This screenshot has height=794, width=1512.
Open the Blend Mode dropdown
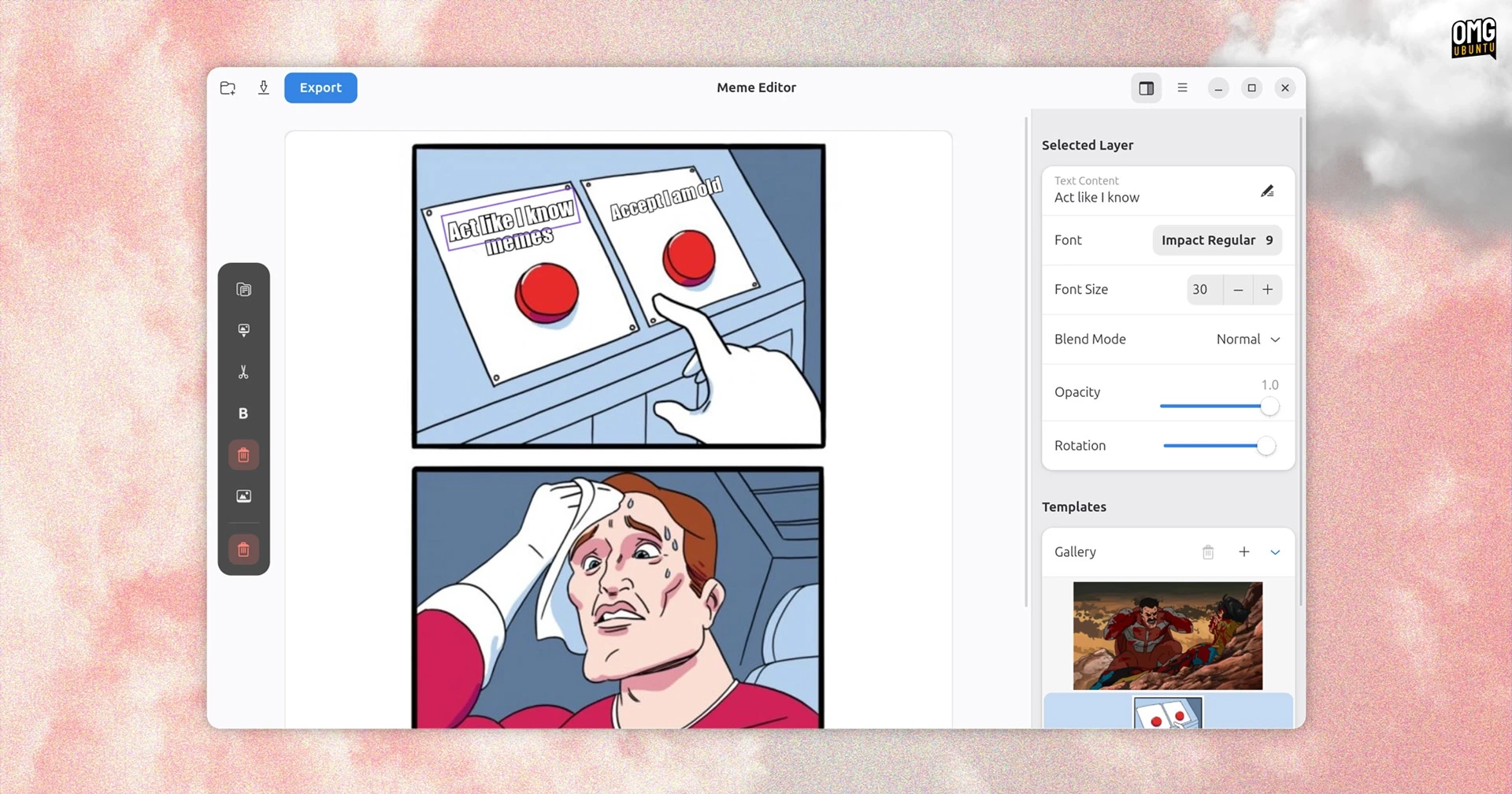1248,339
